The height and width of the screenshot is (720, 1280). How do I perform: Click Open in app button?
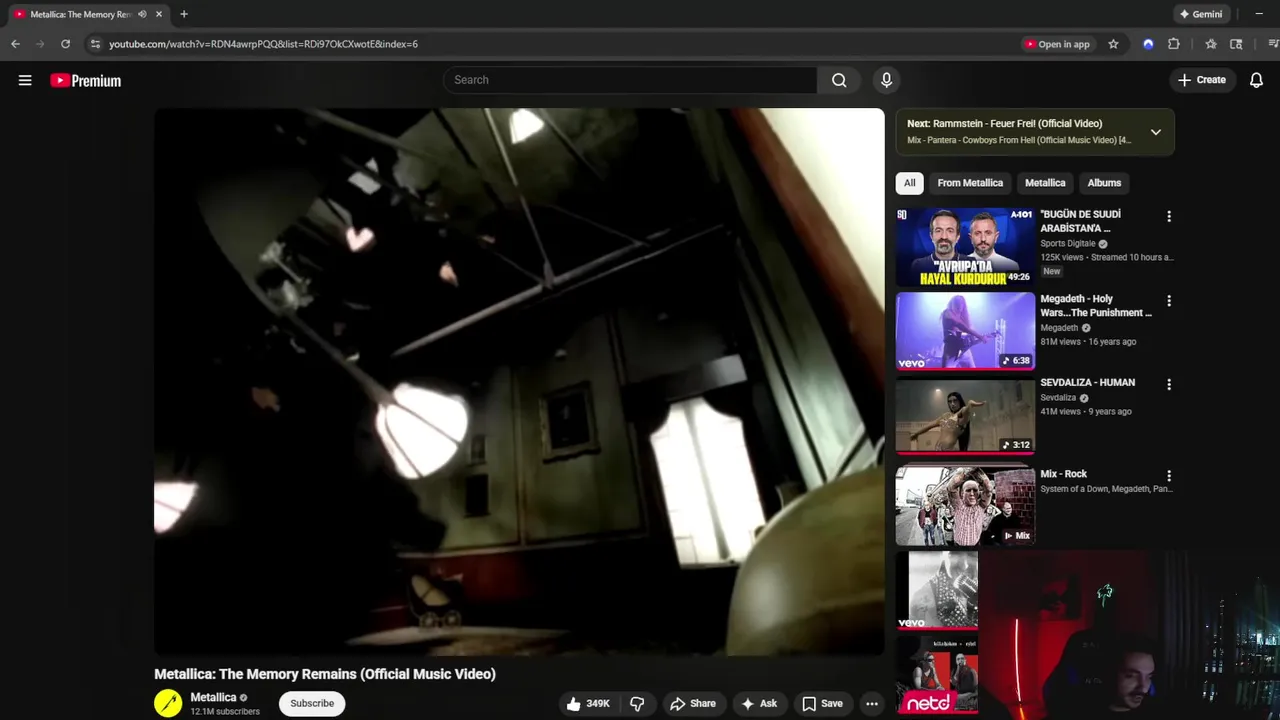point(1057,44)
